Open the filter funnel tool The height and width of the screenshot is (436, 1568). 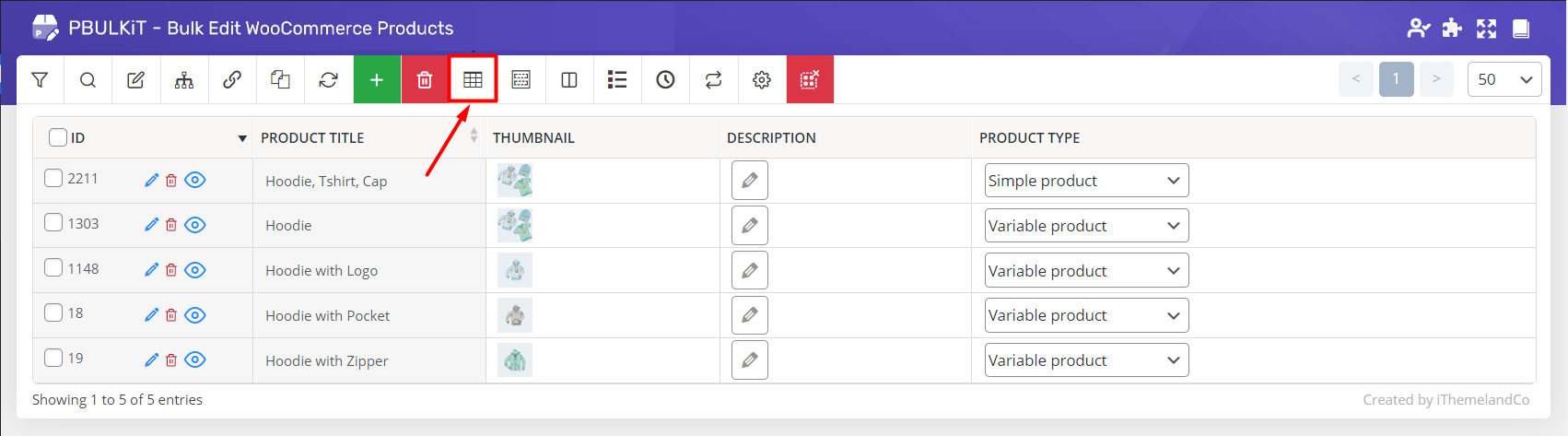click(x=40, y=80)
